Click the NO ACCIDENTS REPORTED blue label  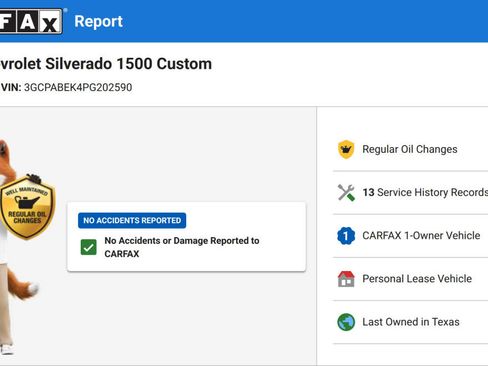(132, 220)
